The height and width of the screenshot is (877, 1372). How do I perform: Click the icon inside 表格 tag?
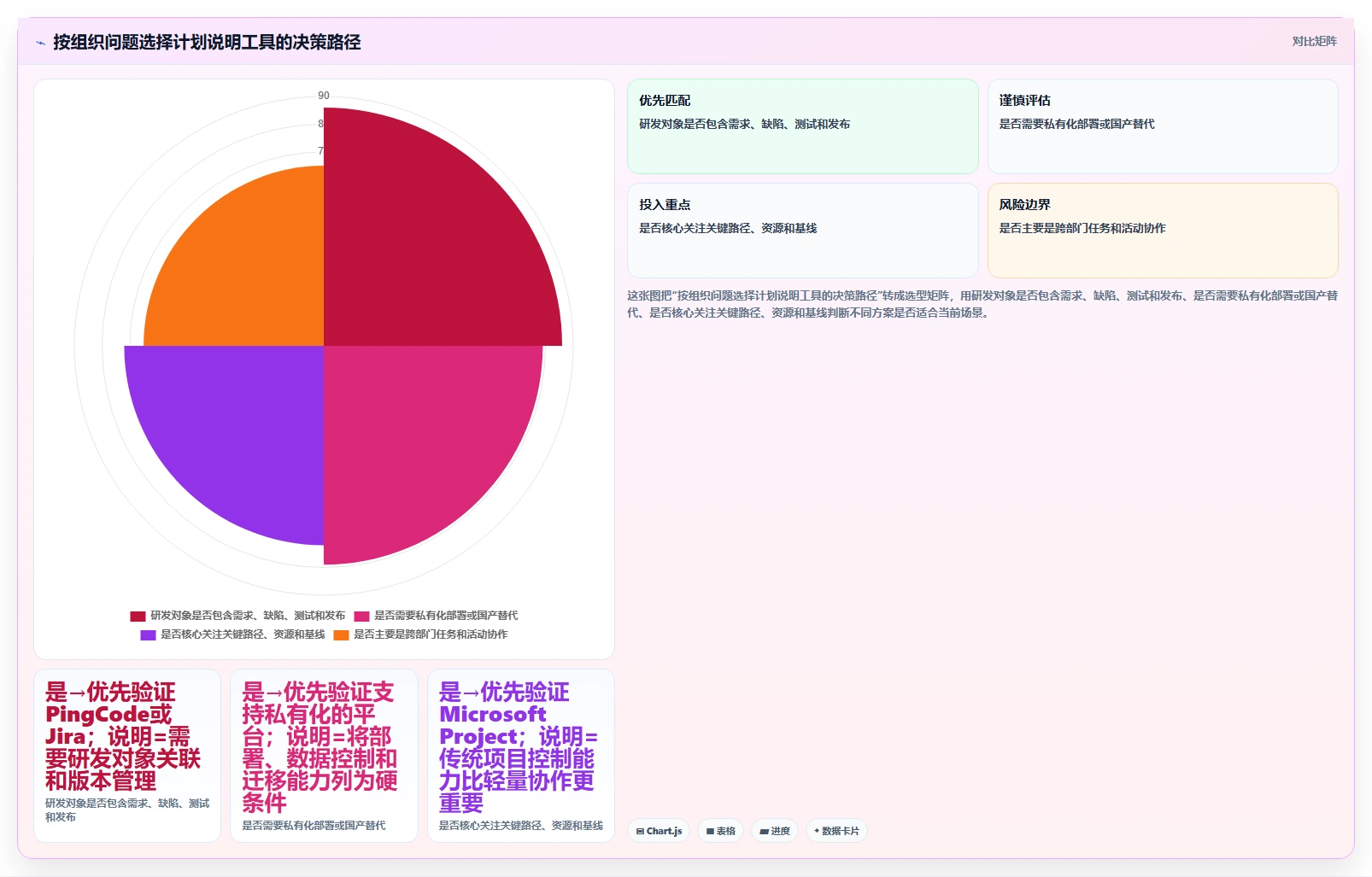[x=710, y=831]
